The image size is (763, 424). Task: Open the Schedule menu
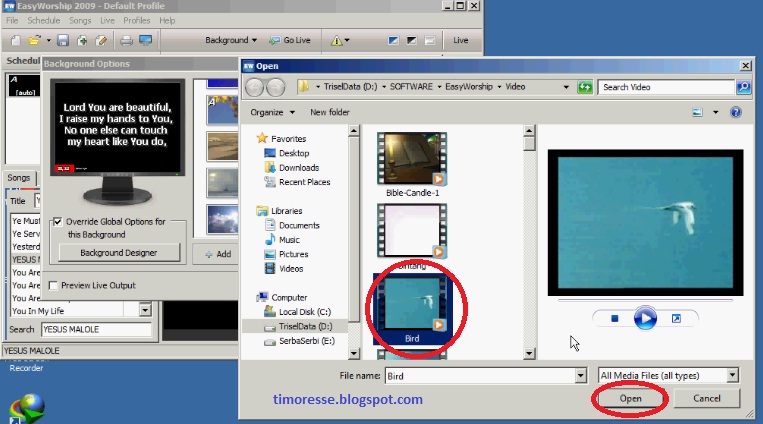pos(44,20)
